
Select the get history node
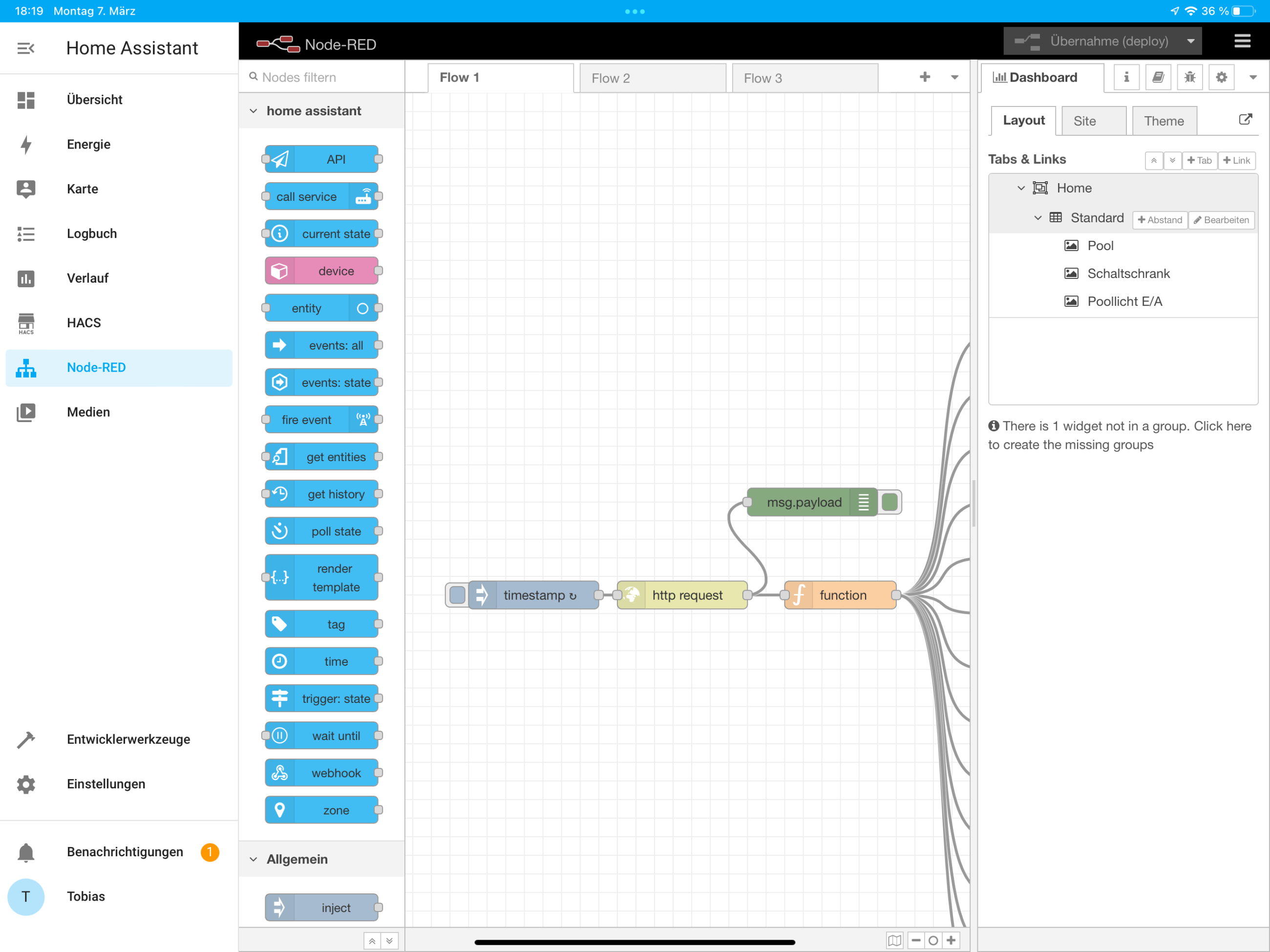coord(321,494)
